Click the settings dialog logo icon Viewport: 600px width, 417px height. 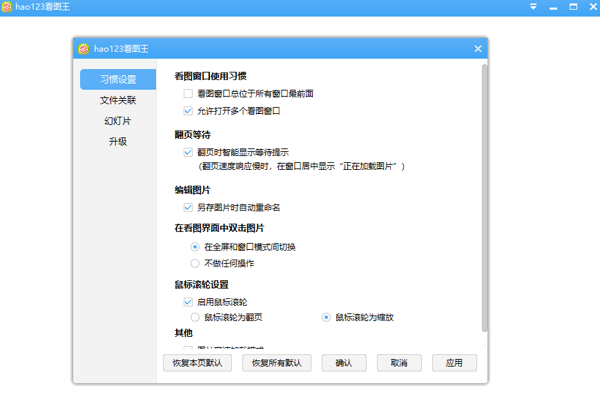point(84,48)
